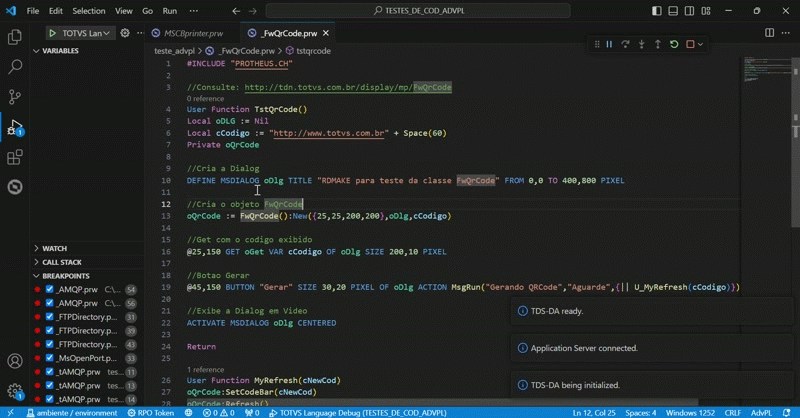The height and width of the screenshot is (418, 800).
Task: Open the Run menu
Action: [170, 11]
